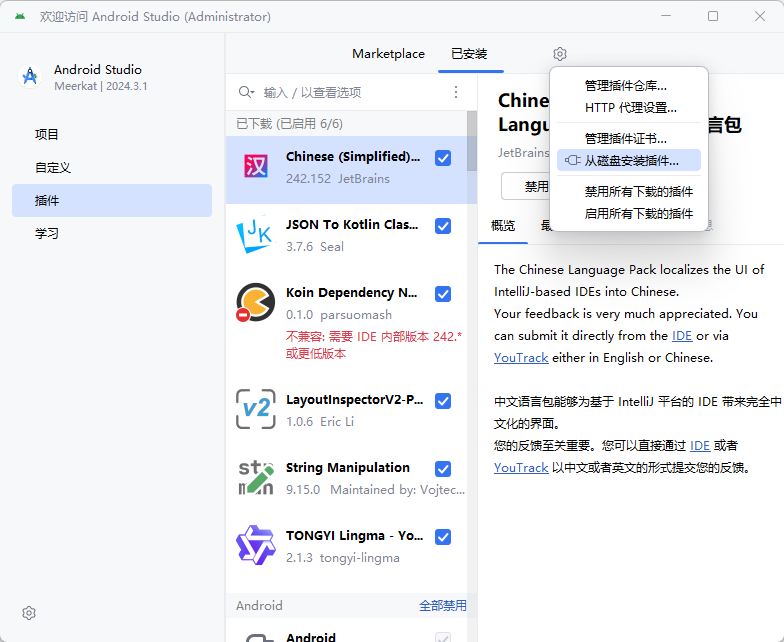Screen dimensions: 784x642
Task: Click the Android Studio logo in the sidebar
Action: pos(30,76)
